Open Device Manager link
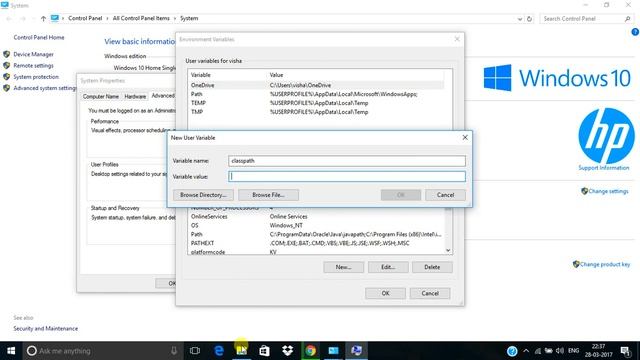This screenshot has width=640, height=360. 33,54
